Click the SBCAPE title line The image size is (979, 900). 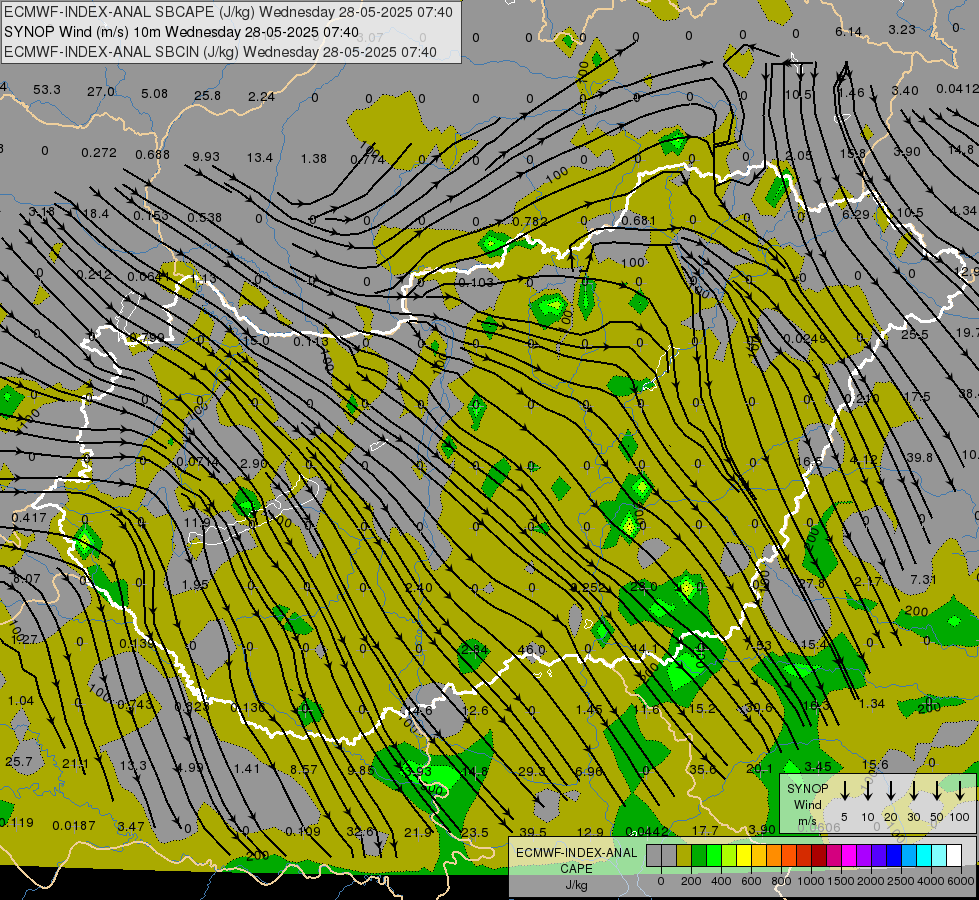[x=229, y=12]
